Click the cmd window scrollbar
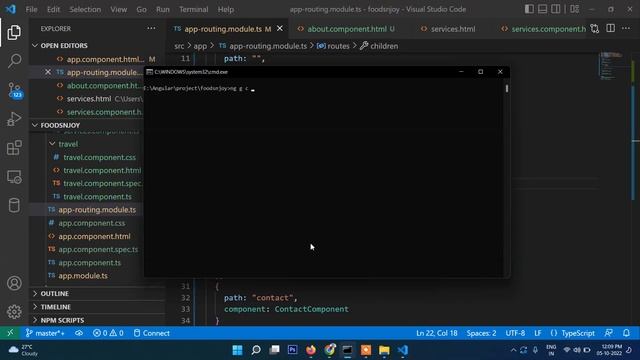Screen dimensions: 640x360 coord(507,88)
